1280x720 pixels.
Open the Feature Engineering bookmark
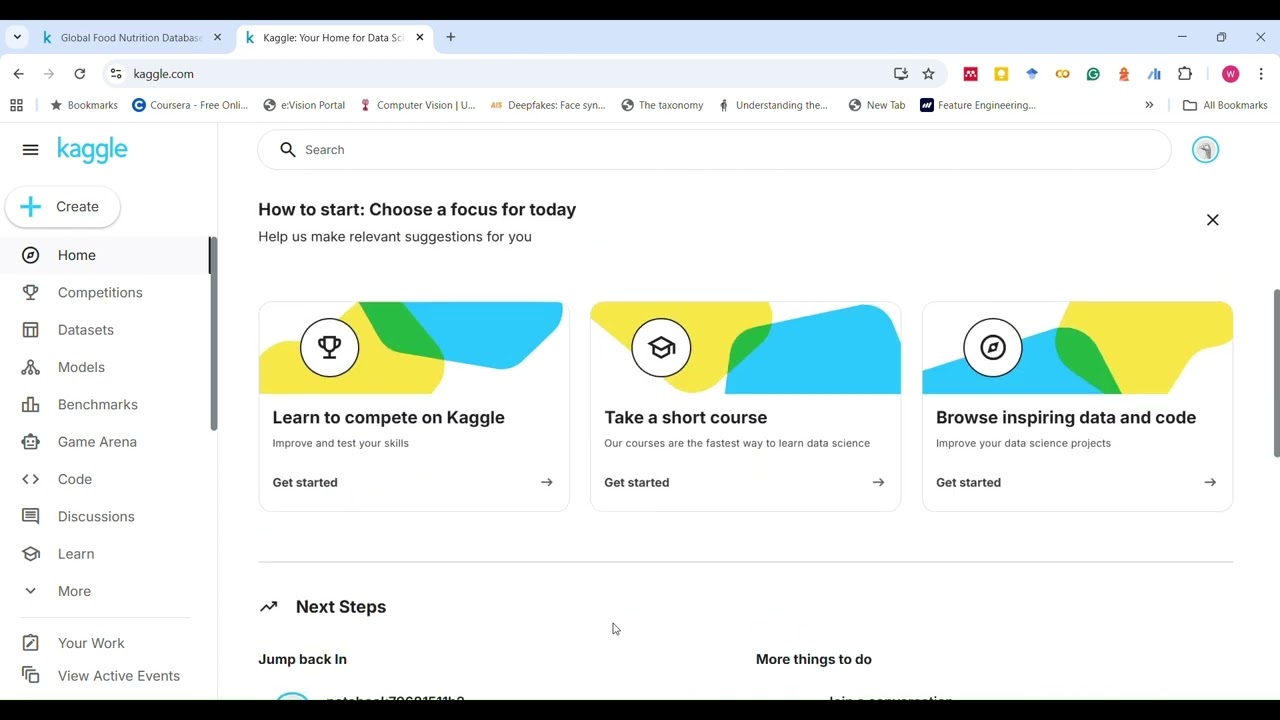pos(978,105)
